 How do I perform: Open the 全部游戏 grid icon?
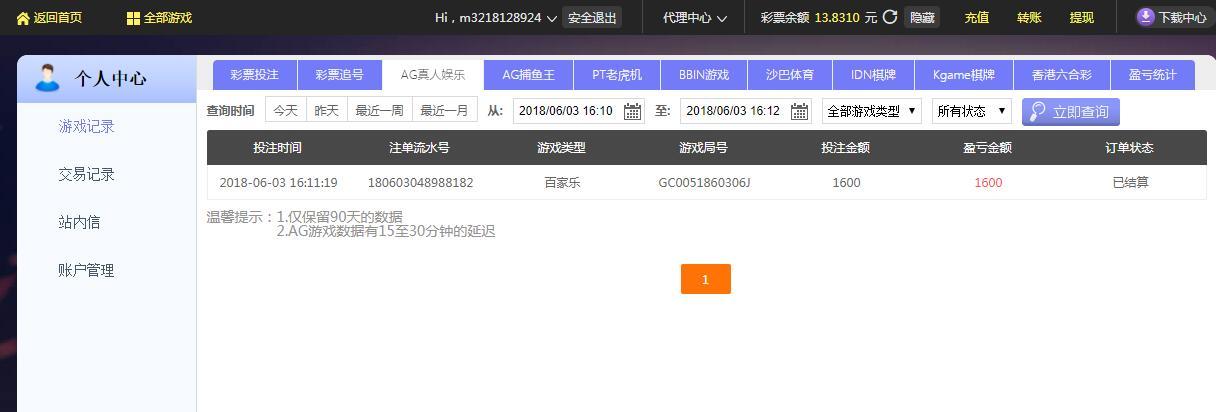[133, 18]
